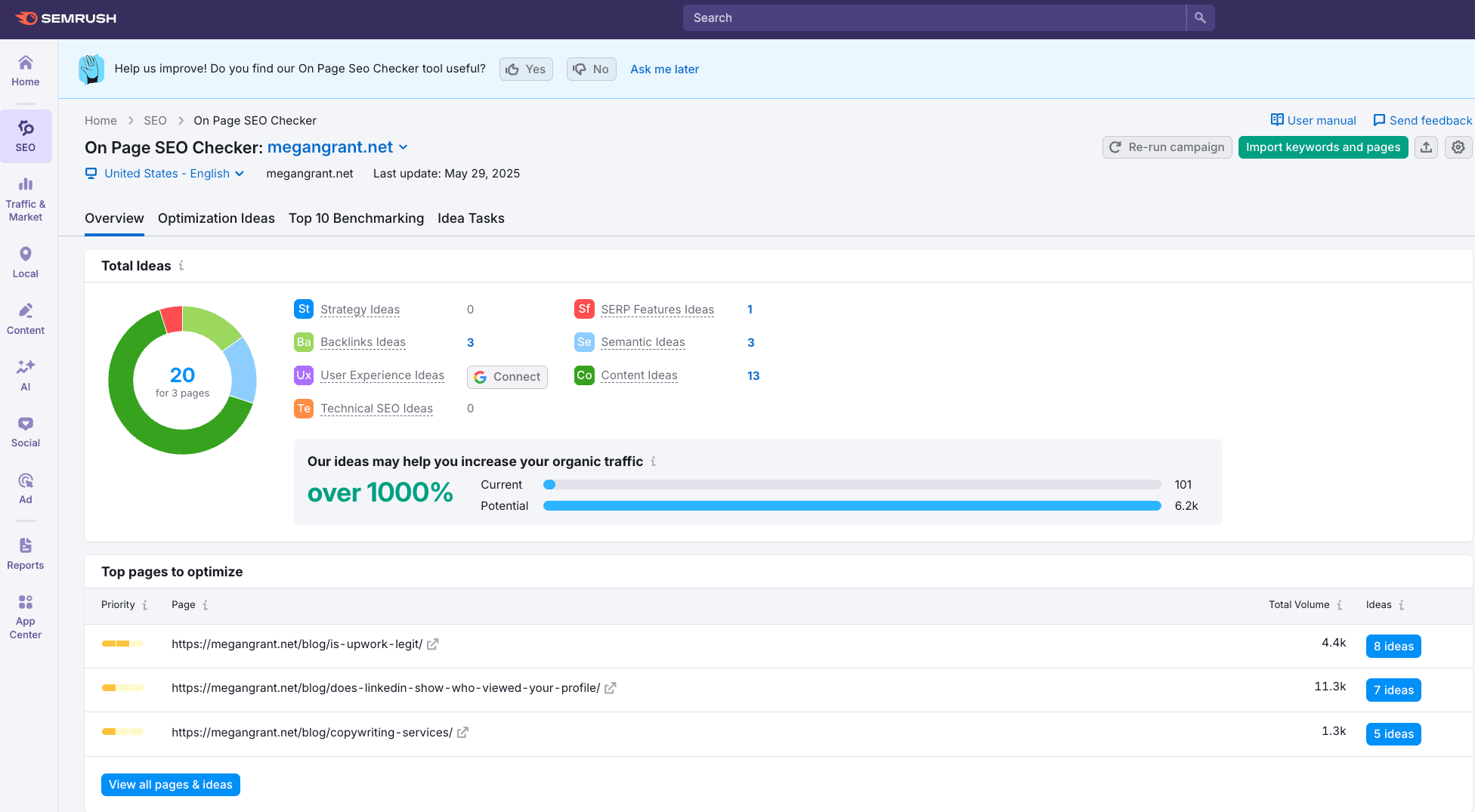Switch to the Overview tab
The image size is (1475, 812).
pyautogui.click(x=114, y=218)
